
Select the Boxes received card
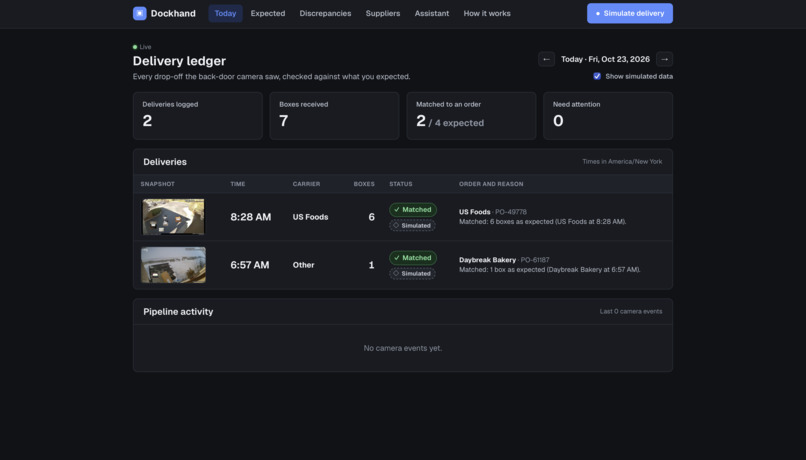pyautogui.click(x=334, y=116)
